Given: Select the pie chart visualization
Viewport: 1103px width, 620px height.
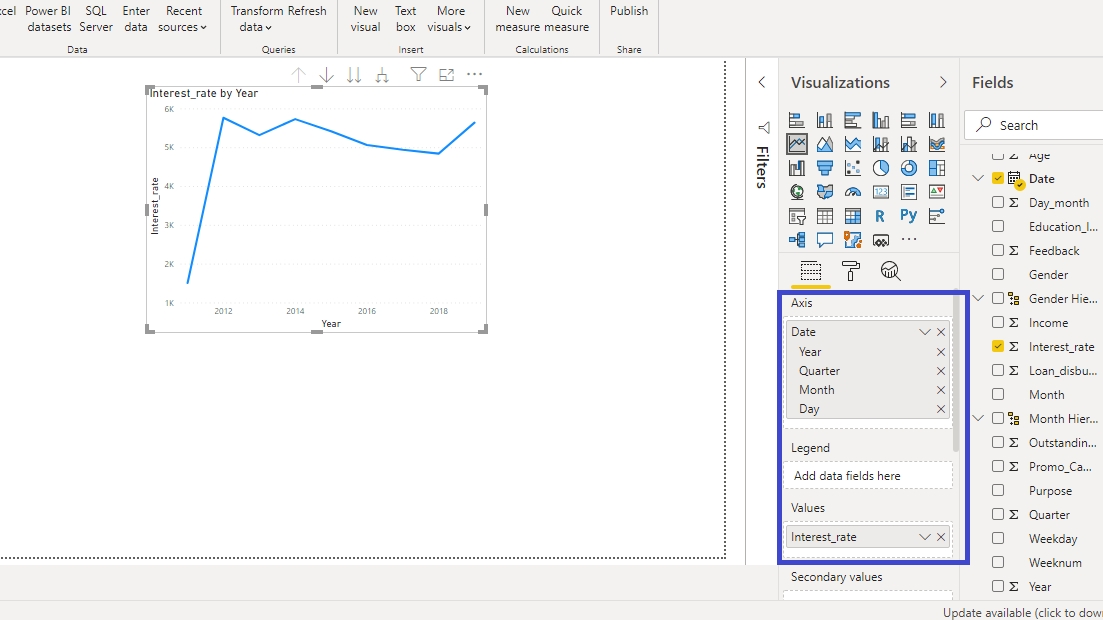Looking at the screenshot, I should pyautogui.click(x=880, y=168).
